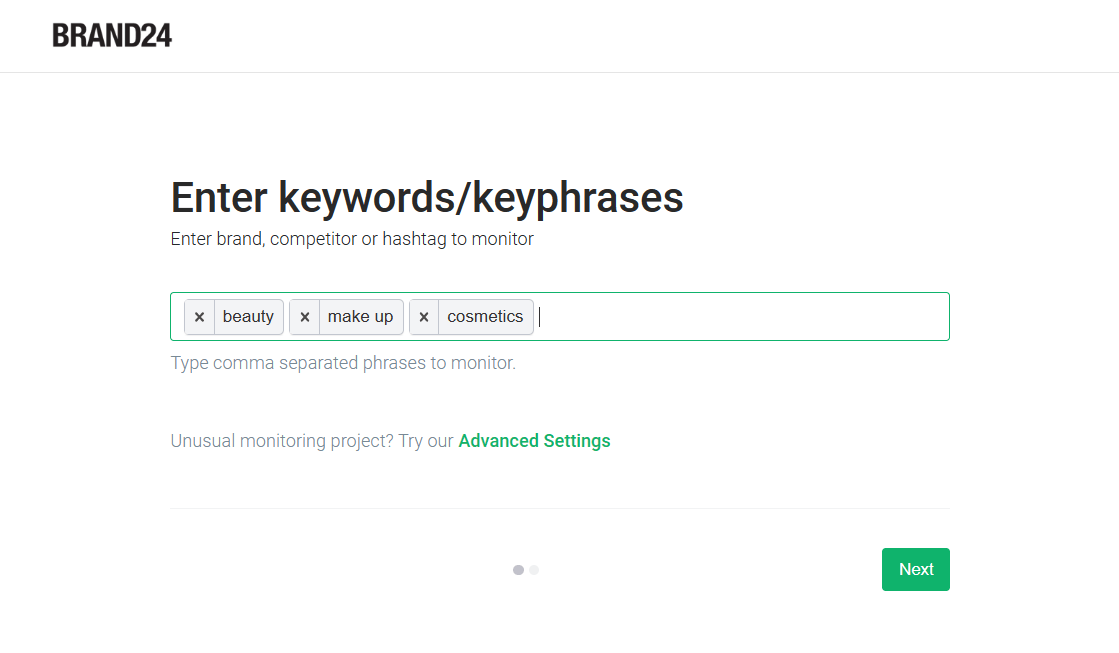Screen dimensions: 1119x653
Task: Select the first pagination dot
Action: tap(518, 570)
